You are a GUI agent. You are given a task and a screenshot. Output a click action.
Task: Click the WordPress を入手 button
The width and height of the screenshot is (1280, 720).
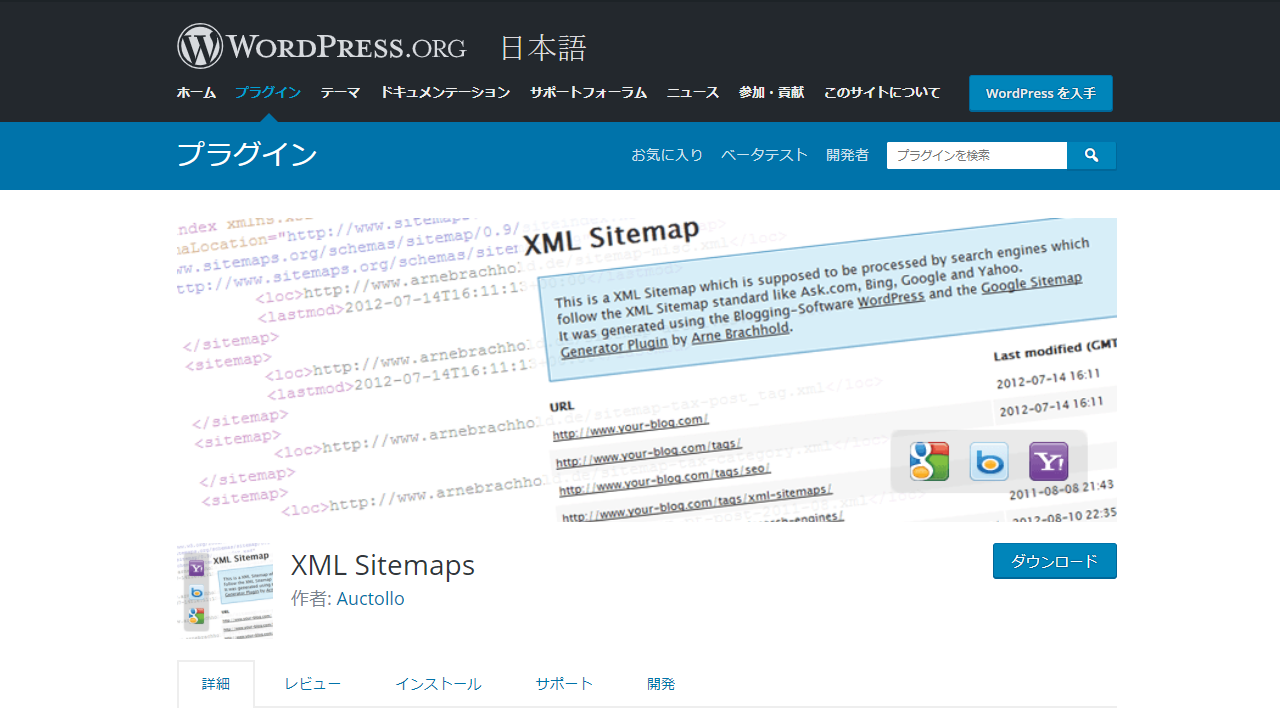pos(1041,93)
